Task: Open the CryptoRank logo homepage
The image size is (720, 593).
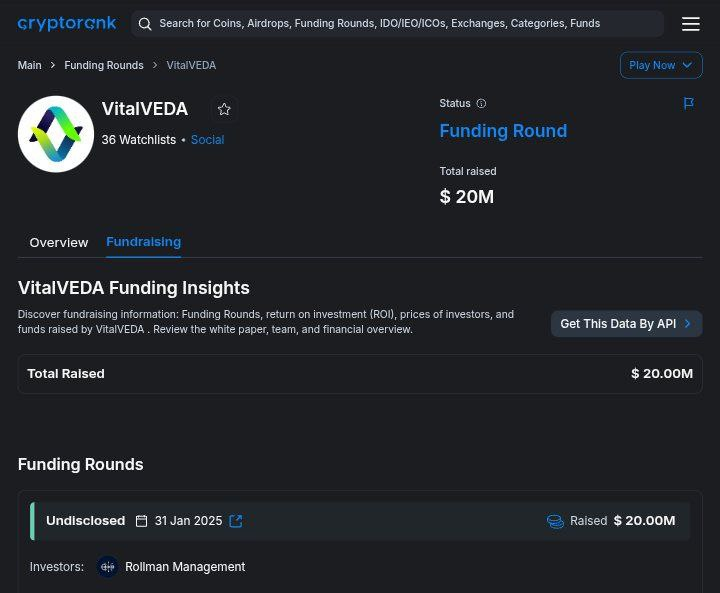Action: coord(67,23)
